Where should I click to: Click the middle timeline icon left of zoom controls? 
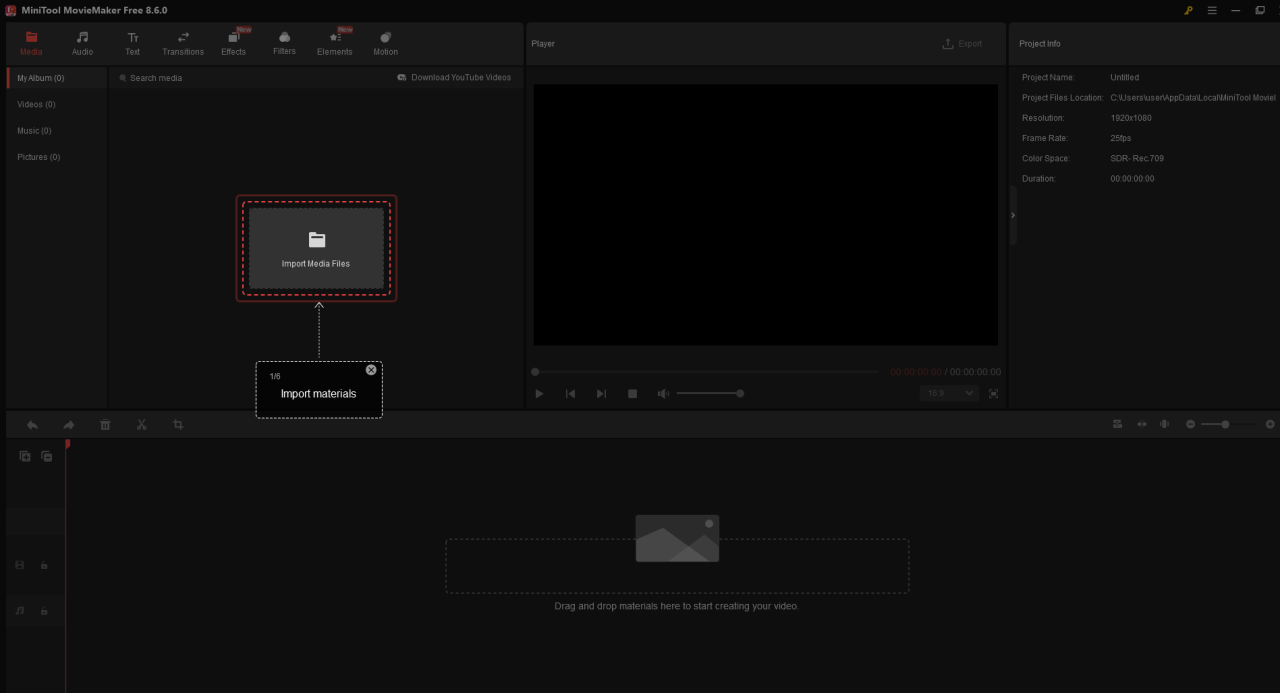pyautogui.click(x=1141, y=424)
